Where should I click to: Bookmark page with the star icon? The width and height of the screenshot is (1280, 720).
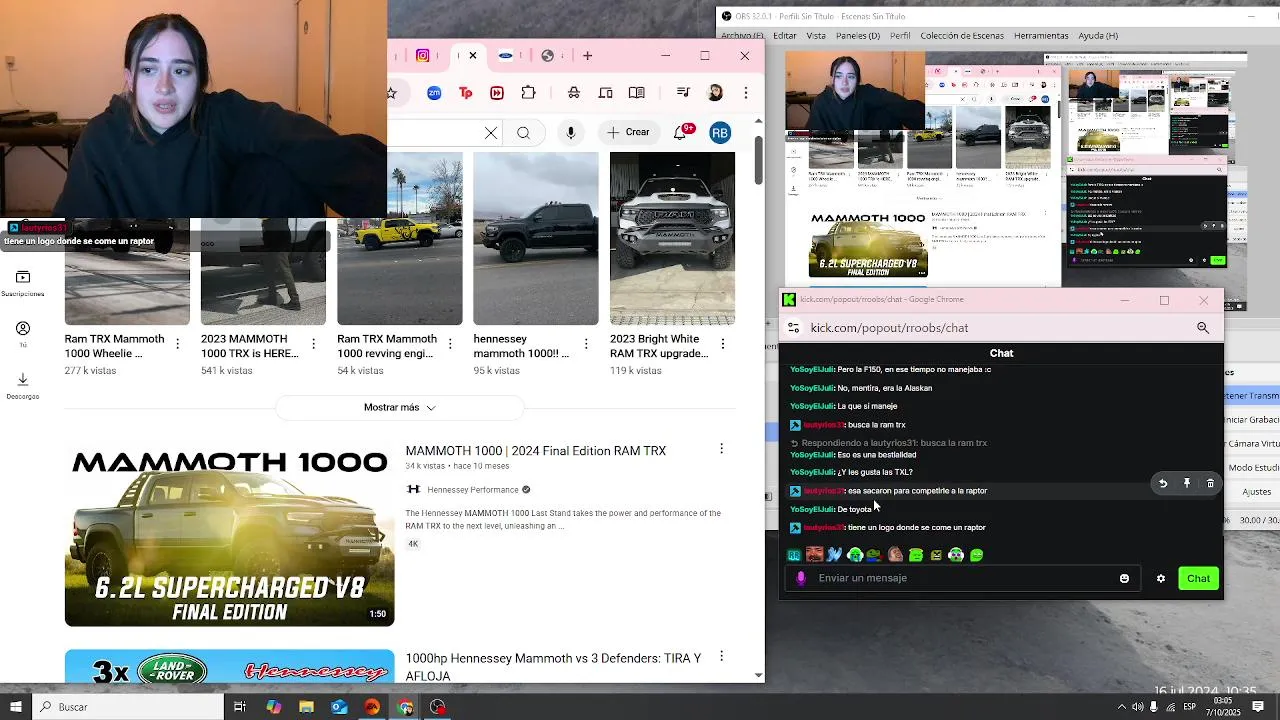click(392, 93)
